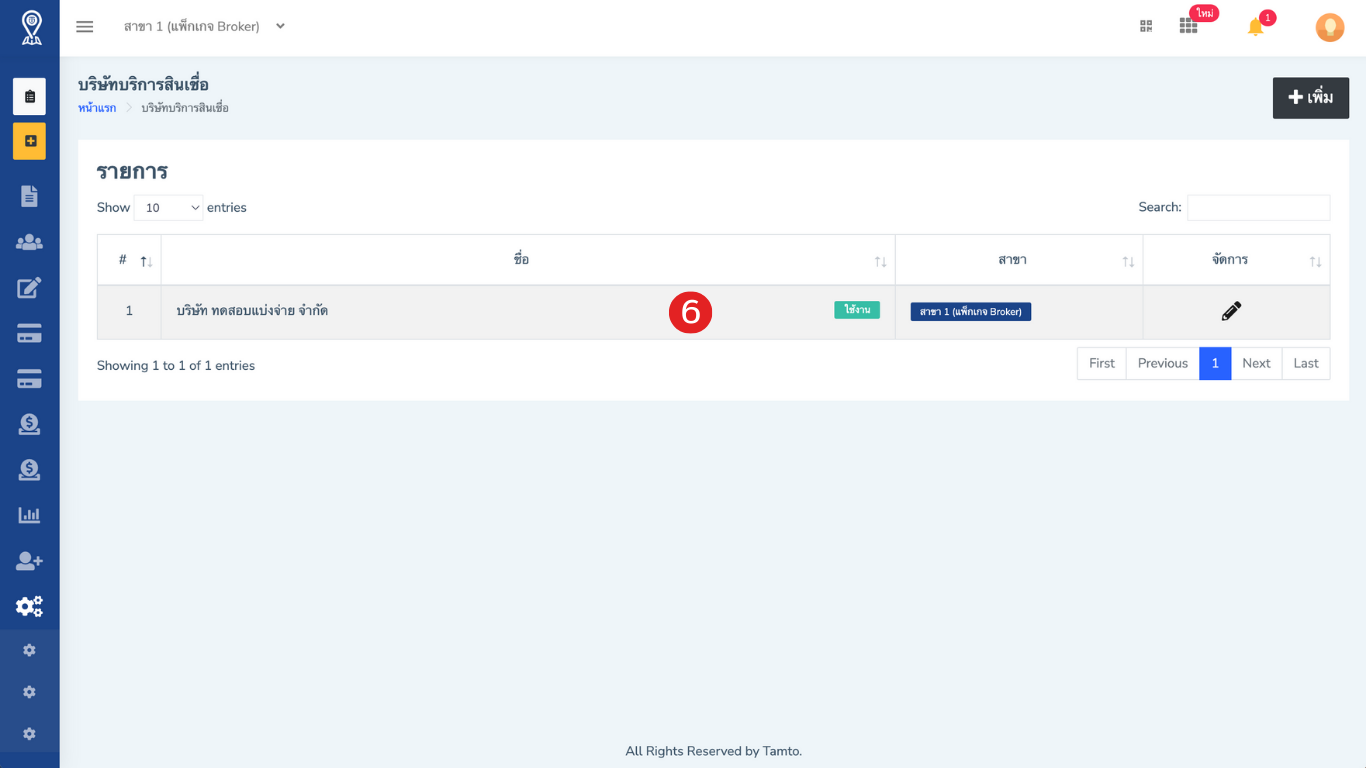The width and height of the screenshot is (1366, 768).
Task: Open the edit note sidebar icon
Action: pos(29,288)
